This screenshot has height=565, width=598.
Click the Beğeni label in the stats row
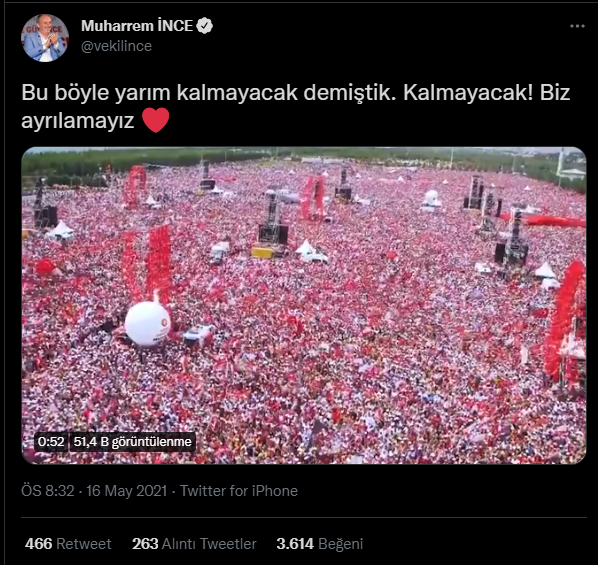[340, 544]
